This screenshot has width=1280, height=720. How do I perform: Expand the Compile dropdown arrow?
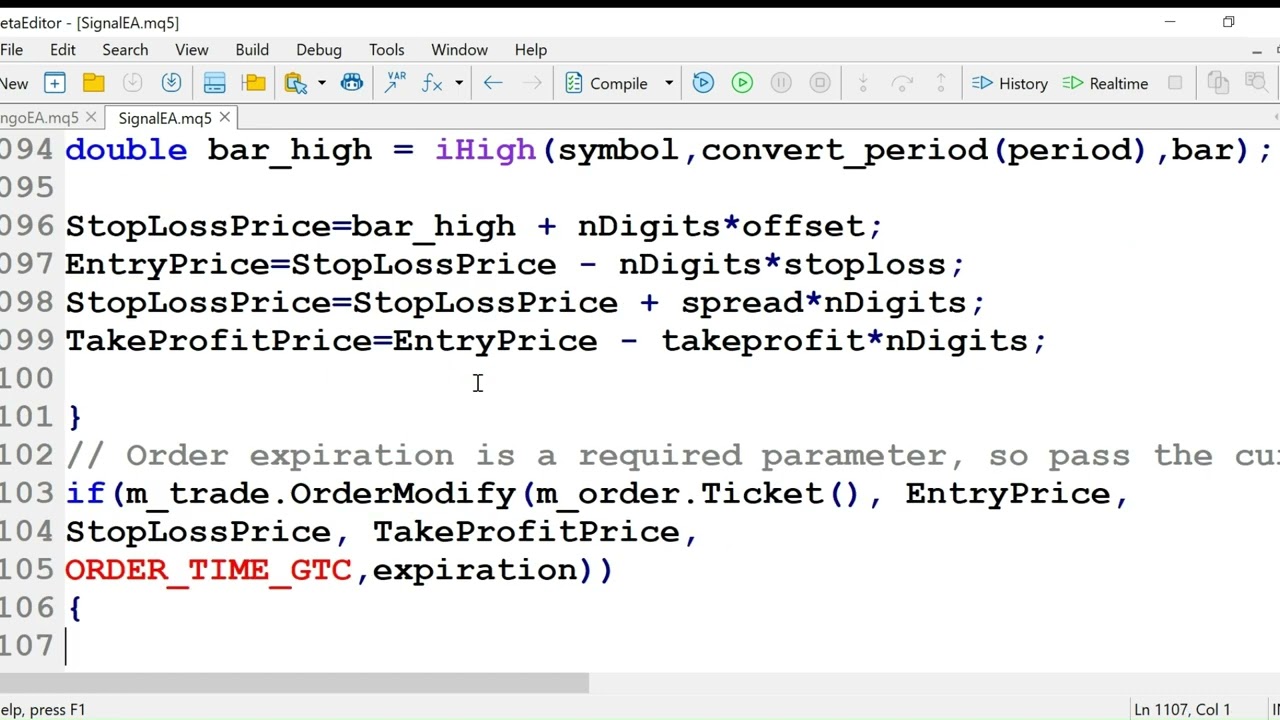(x=669, y=83)
